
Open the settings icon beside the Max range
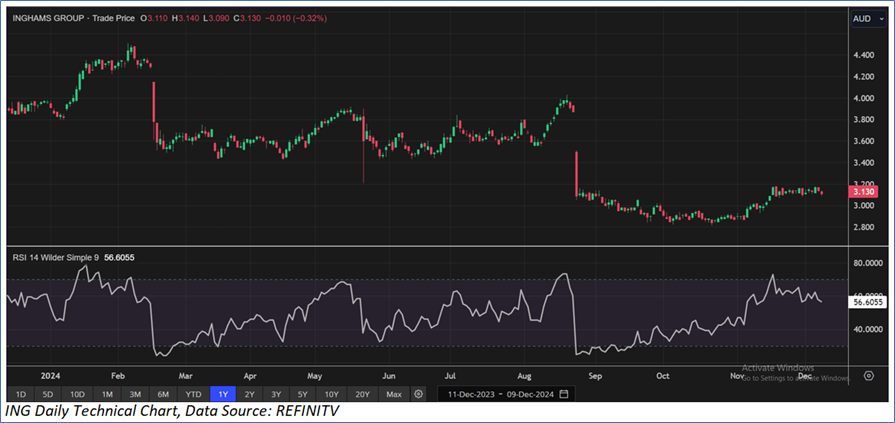coord(418,394)
